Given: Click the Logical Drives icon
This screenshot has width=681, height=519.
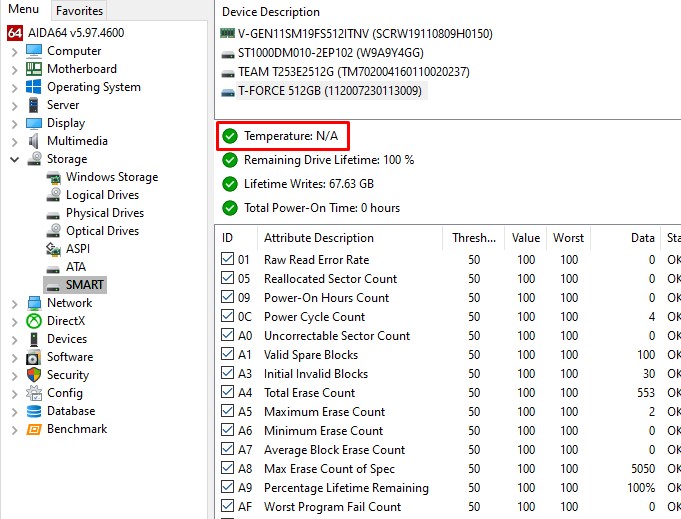Looking at the screenshot, I should point(53,195).
